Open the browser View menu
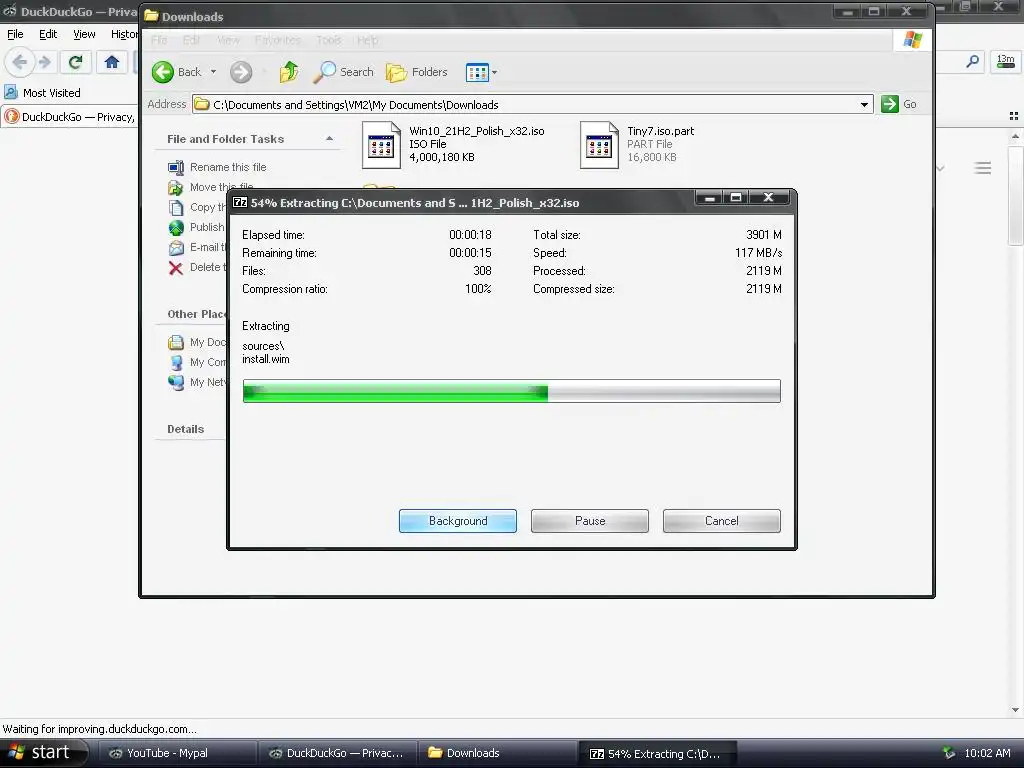Image resolution: width=1024 pixels, height=768 pixels. (x=84, y=34)
